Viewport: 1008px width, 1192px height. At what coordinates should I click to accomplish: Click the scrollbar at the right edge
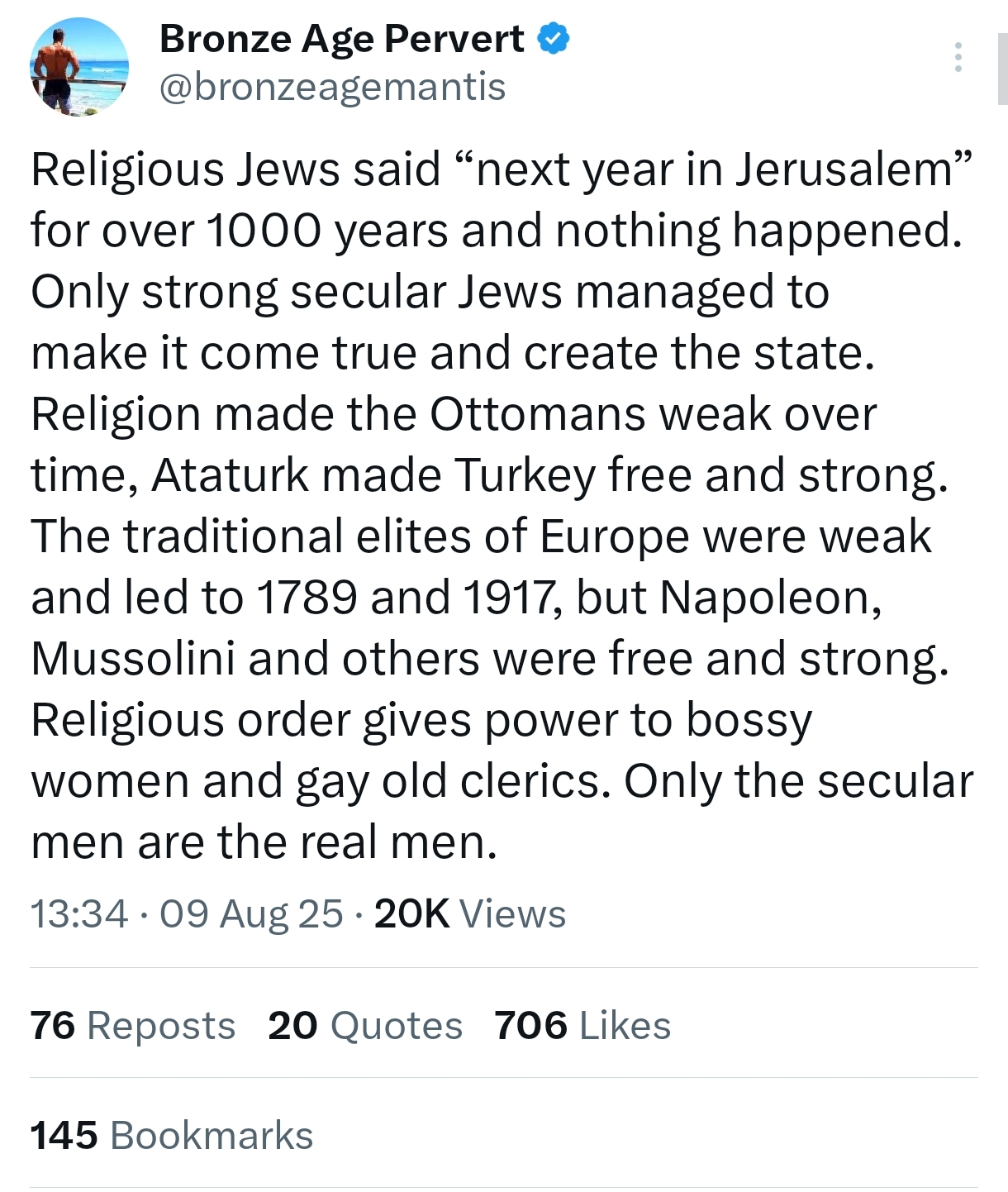click(x=1002, y=69)
